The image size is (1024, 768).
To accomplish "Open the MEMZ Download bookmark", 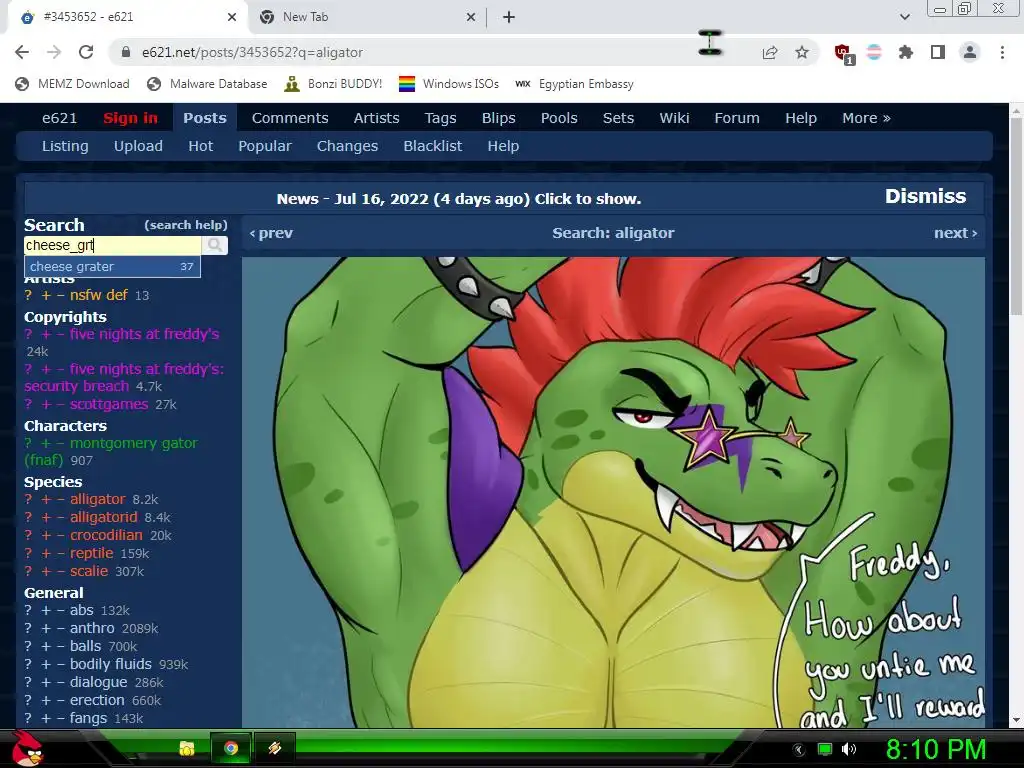I will tap(72, 84).
